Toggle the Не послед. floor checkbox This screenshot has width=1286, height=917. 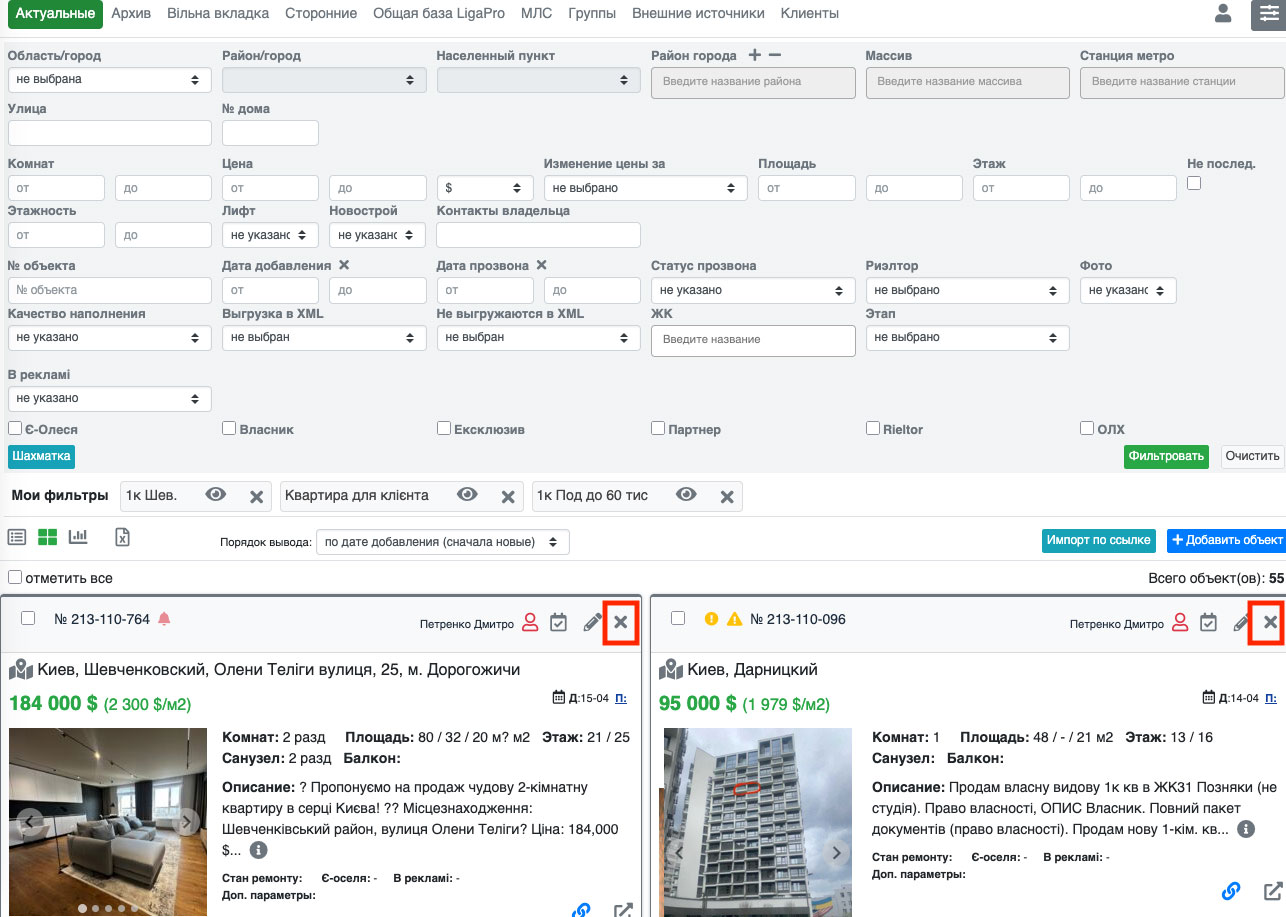point(1194,183)
